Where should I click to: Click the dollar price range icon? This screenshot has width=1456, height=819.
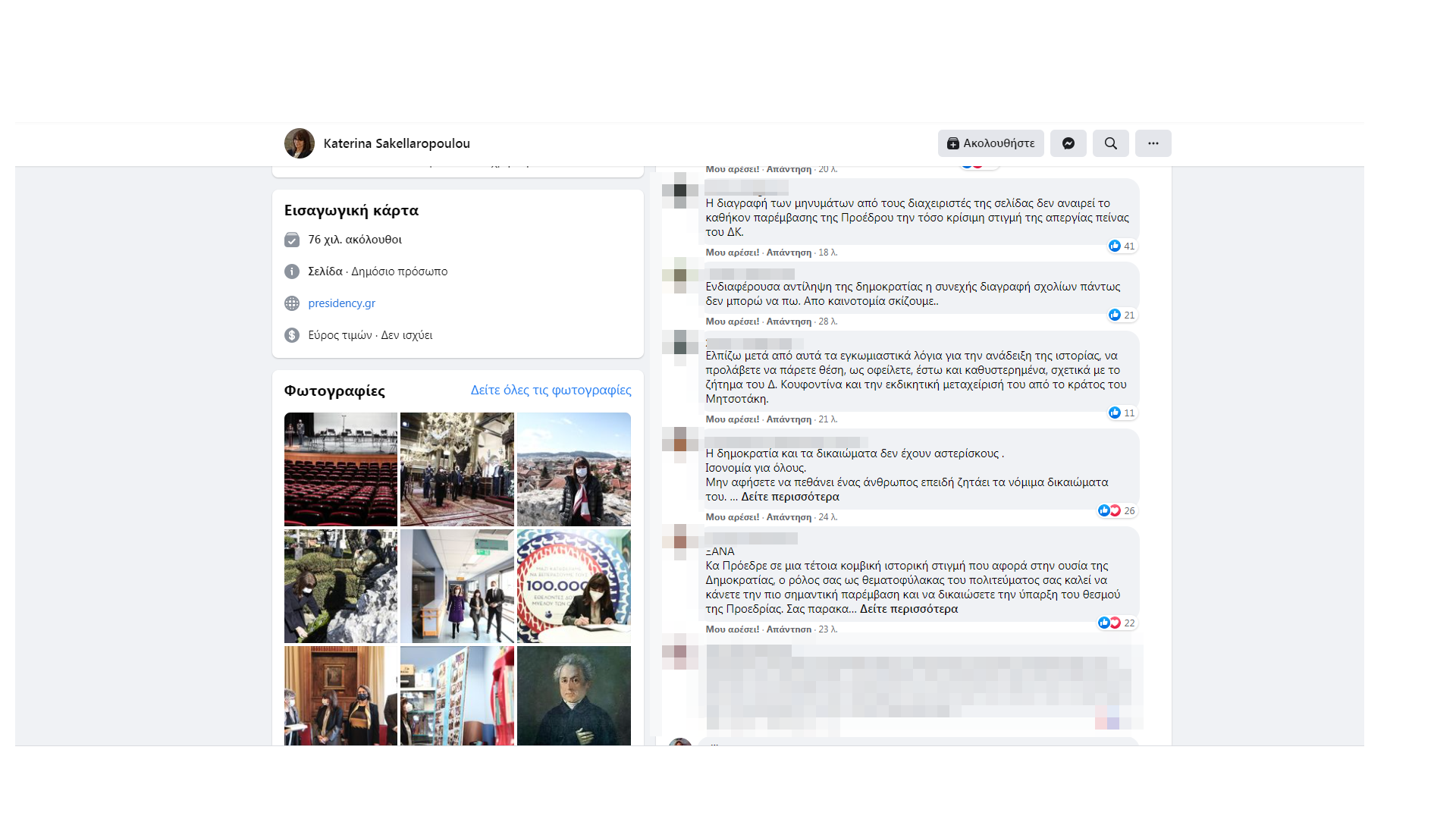292,335
